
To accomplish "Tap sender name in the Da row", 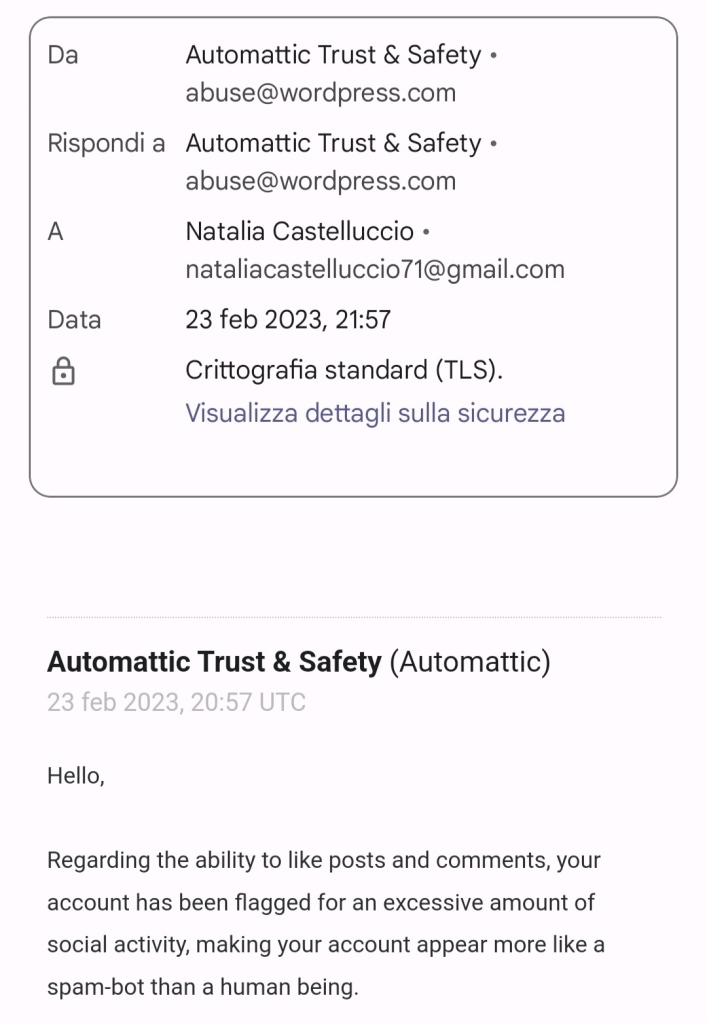I will (333, 55).
